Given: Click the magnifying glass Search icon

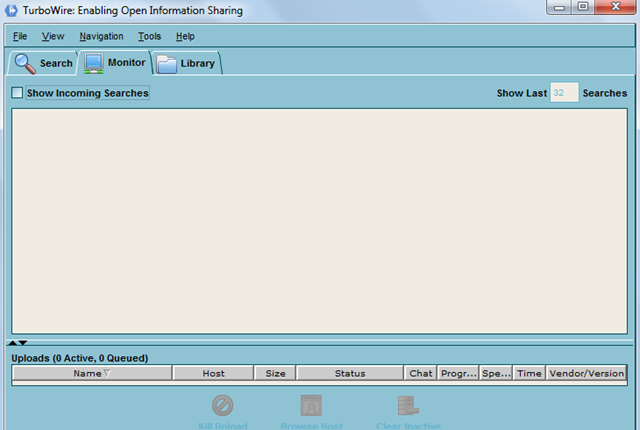Looking at the screenshot, I should click(25, 64).
